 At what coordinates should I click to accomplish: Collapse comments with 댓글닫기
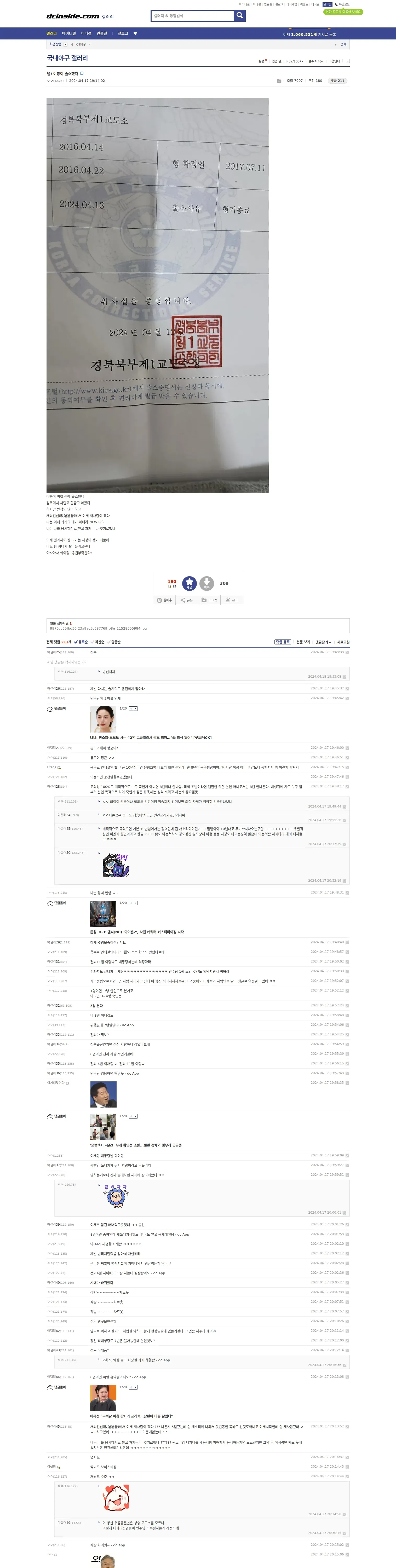[324, 642]
